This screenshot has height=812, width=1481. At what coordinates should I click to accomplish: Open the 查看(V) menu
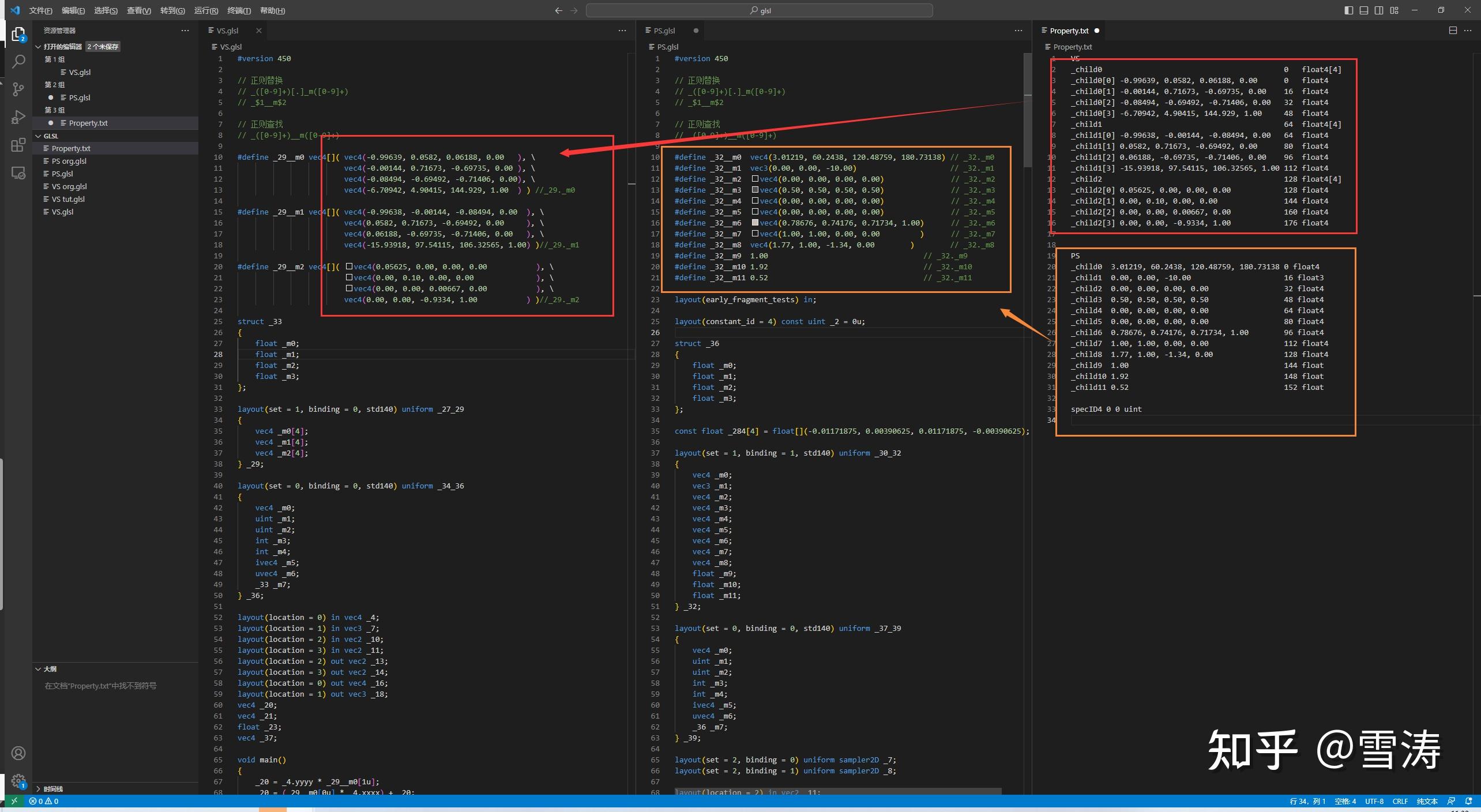[x=139, y=10]
